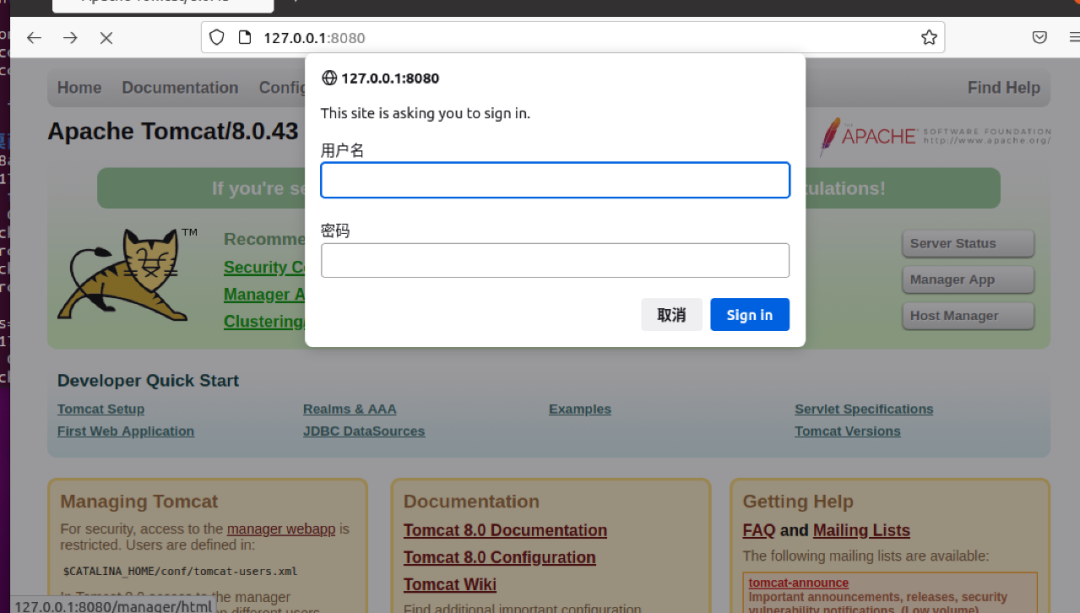Click the Tomcat cat logo image
Screen dimensions: 1080x613
(x=127, y=275)
